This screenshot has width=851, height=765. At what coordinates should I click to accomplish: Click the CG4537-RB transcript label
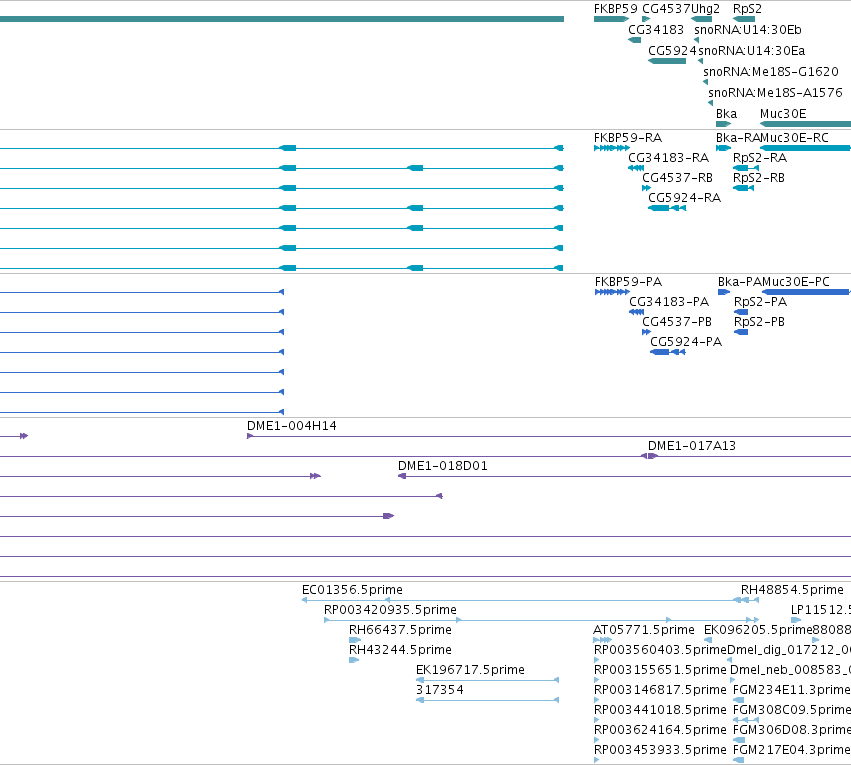677,178
